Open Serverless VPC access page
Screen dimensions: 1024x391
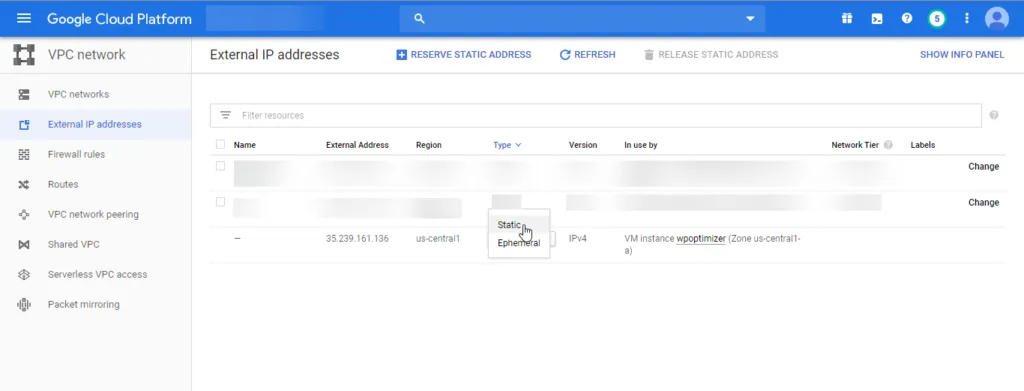click(97, 274)
